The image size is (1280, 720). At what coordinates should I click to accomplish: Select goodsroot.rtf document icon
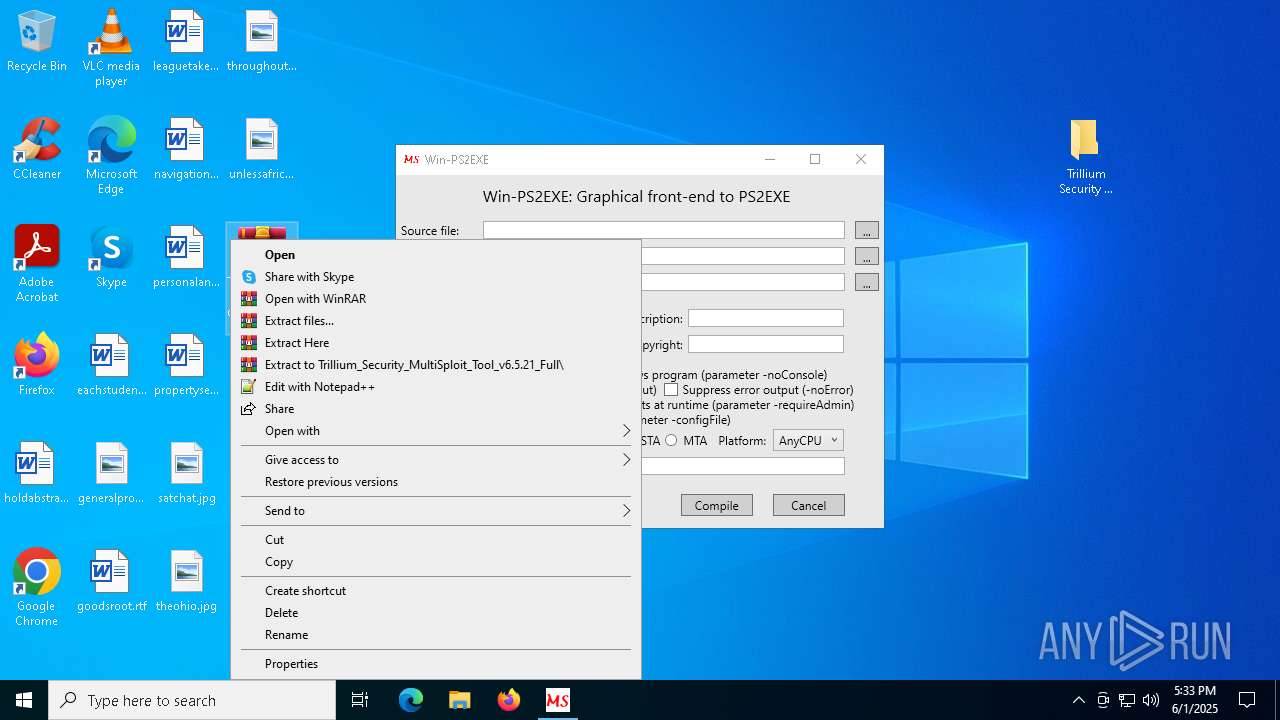point(111,582)
